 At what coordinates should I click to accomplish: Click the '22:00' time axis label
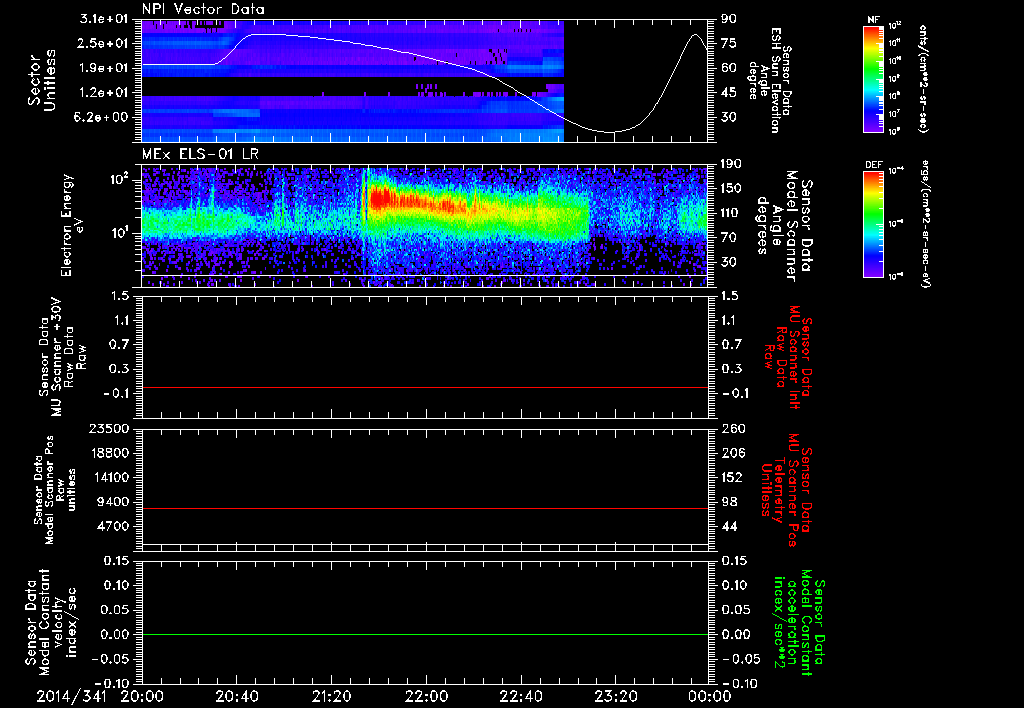[x=425, y=696]
